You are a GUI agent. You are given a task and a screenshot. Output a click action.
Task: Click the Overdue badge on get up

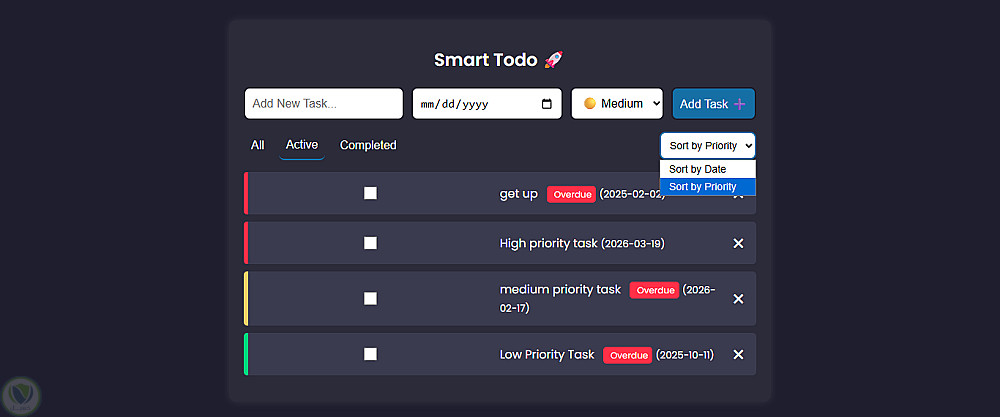pos(572,194)
